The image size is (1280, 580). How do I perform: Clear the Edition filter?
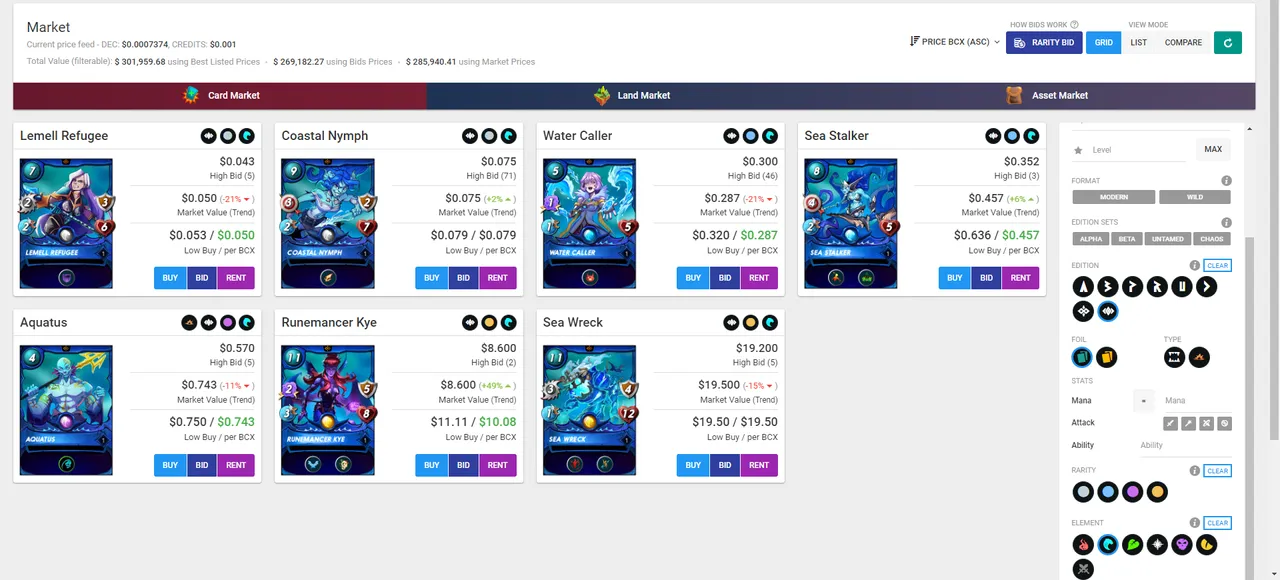coord(1217,265)
